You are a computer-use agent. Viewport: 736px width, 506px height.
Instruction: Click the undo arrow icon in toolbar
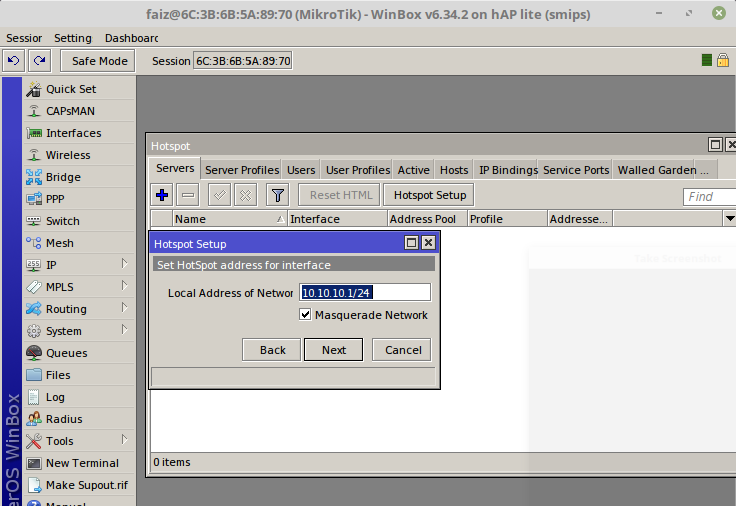click(14, 61)
